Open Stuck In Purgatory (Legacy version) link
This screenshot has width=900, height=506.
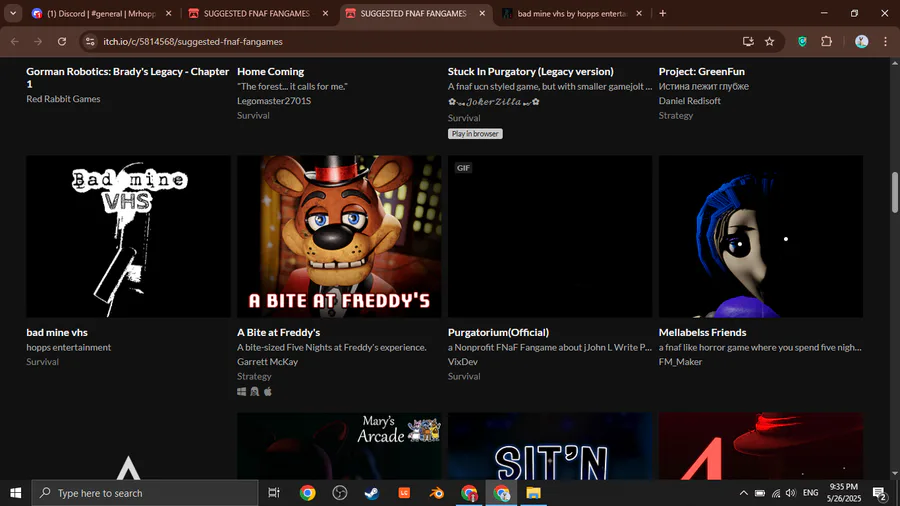coord(530,71)
